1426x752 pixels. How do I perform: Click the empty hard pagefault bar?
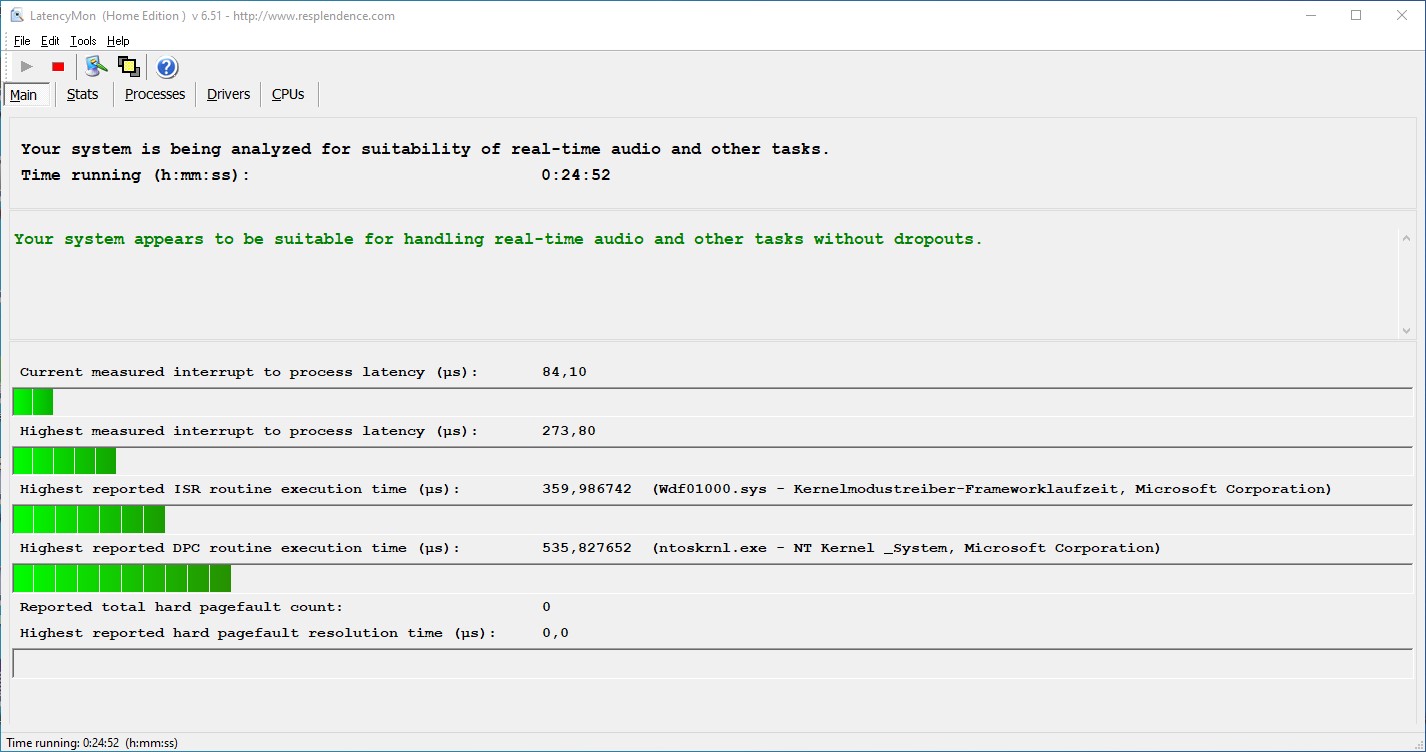(x=712, y=663)
